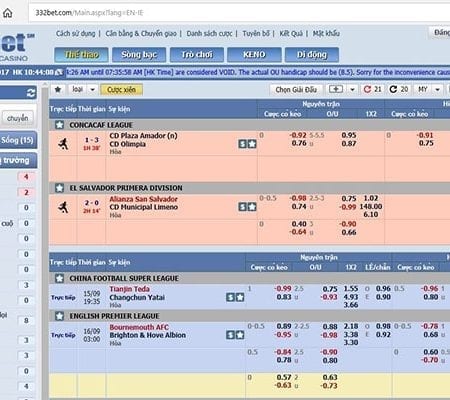This screenshot has width=450, height=400.
Task: Click the Mật khẩu link
Action: (x=326, y=33)
